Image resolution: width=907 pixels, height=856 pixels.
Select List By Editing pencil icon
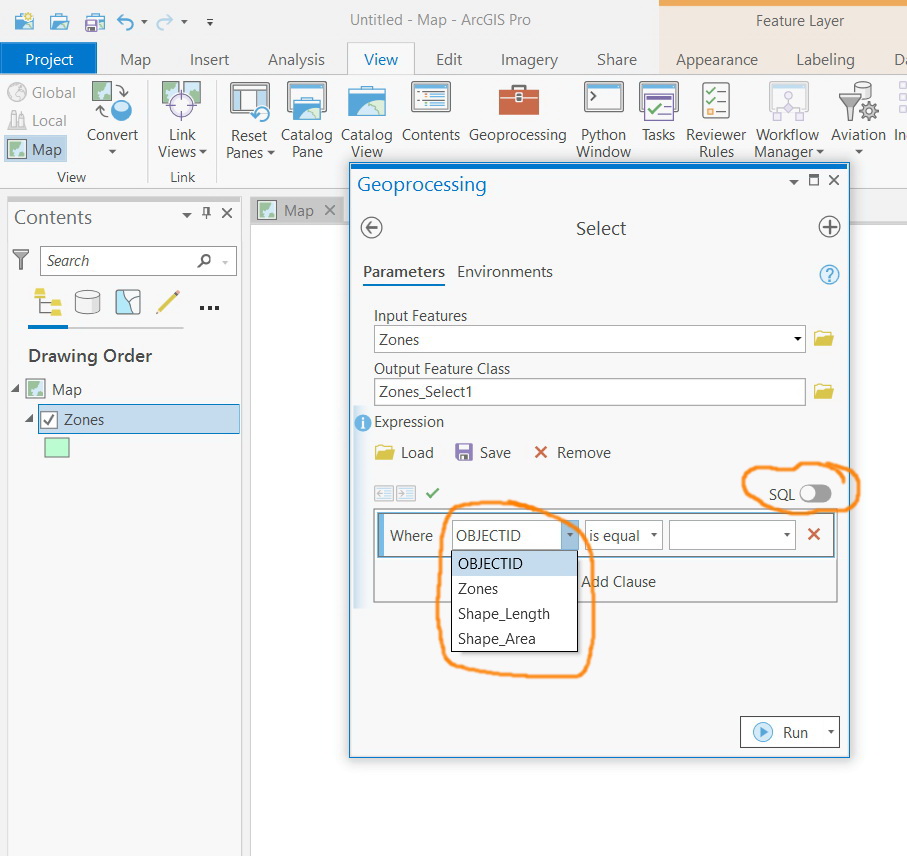[168, 302]
